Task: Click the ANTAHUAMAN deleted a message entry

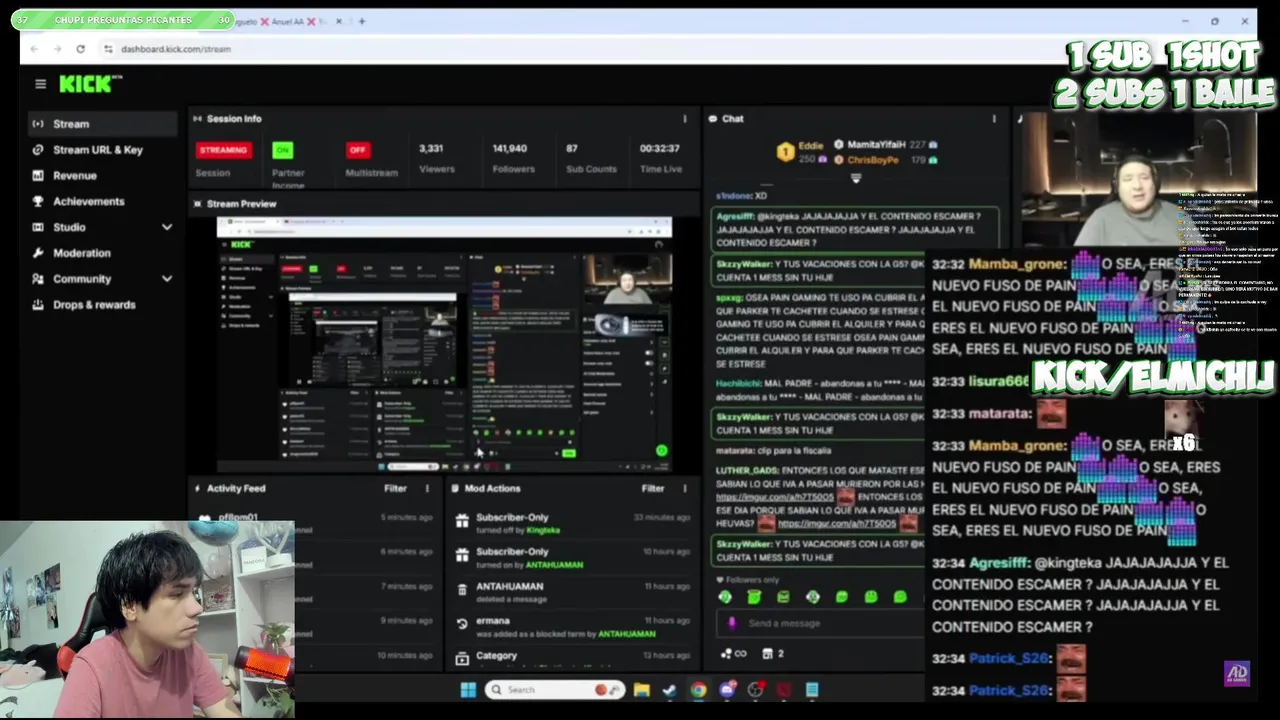Action: pos(570,592)
